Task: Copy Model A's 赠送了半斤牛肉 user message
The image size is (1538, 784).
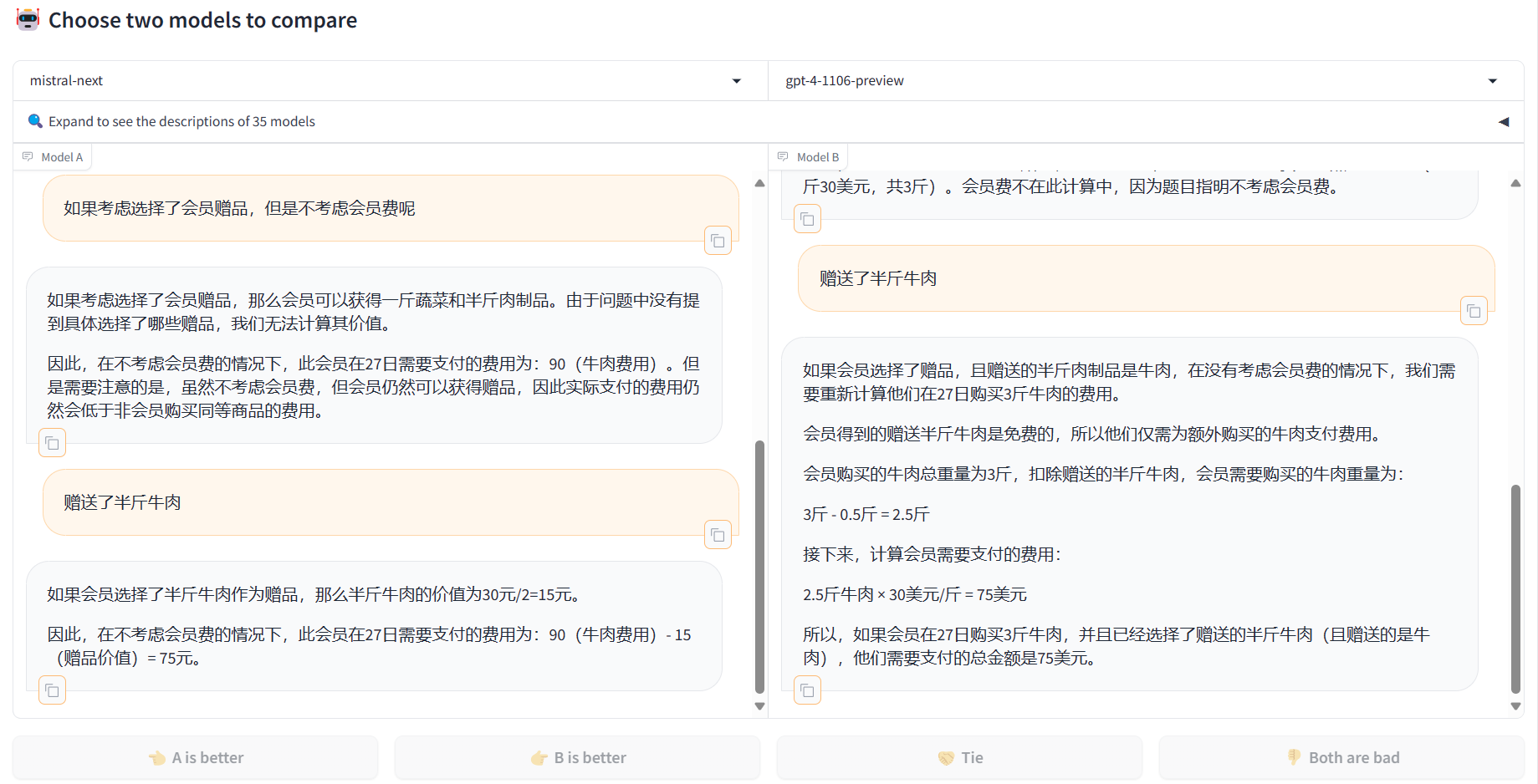Action: (x=718, y=535)
